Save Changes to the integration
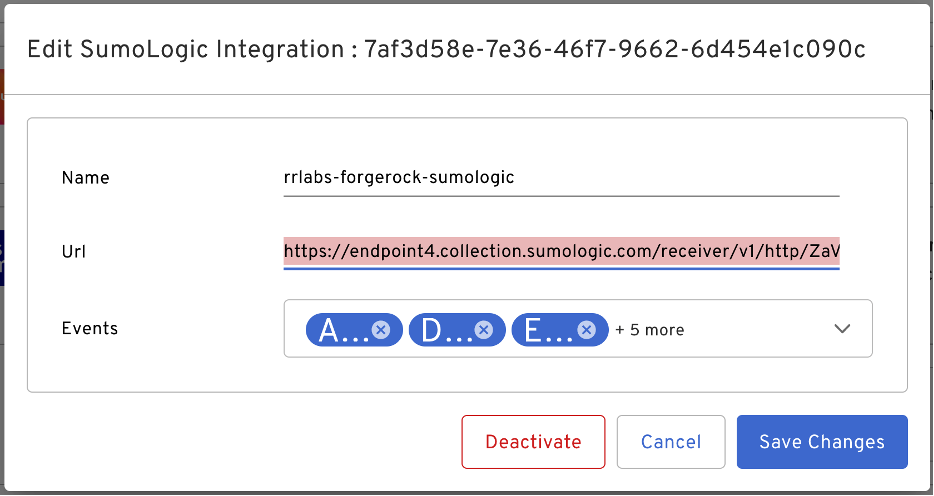 click(822, 442)
